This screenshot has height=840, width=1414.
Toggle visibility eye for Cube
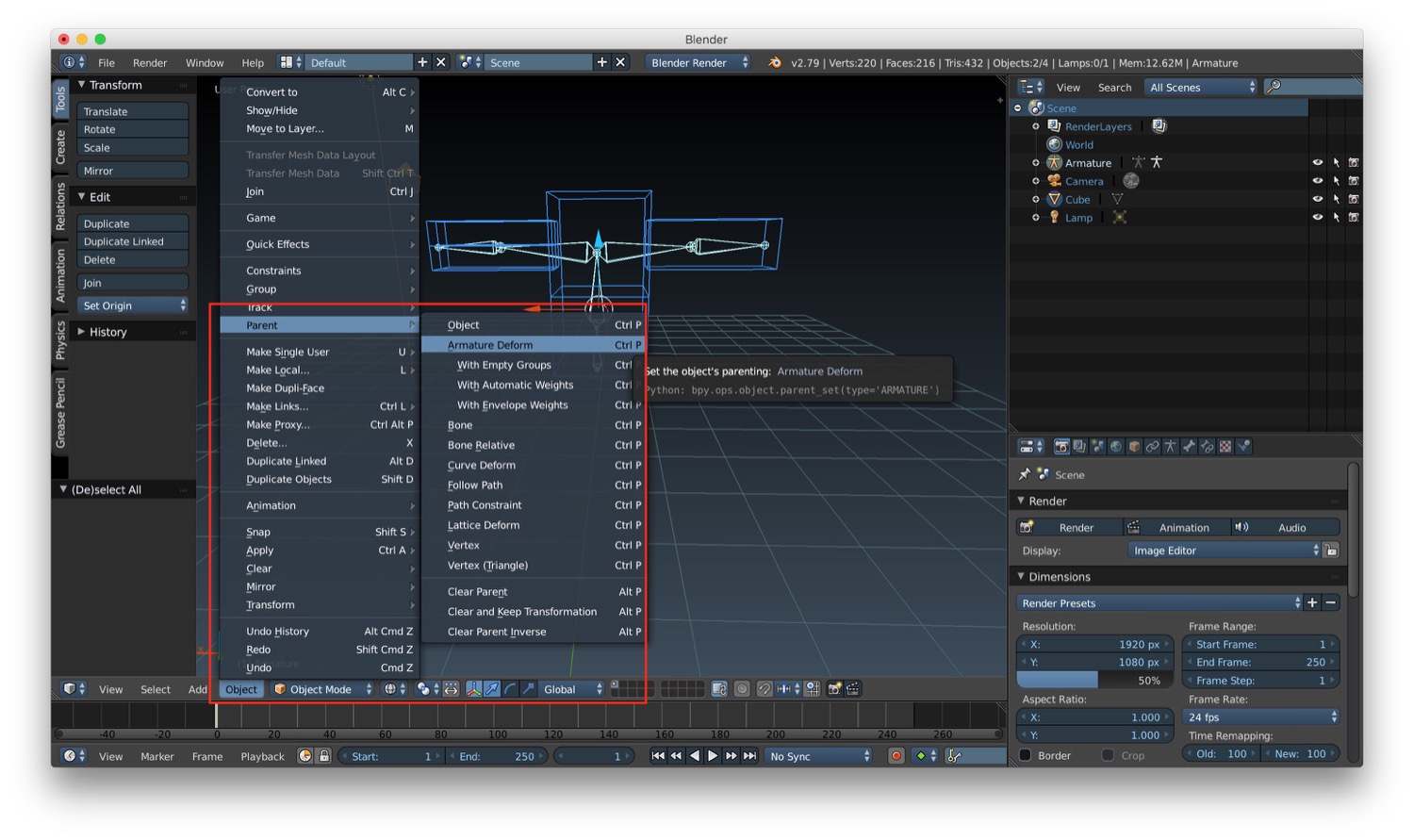1317,199
